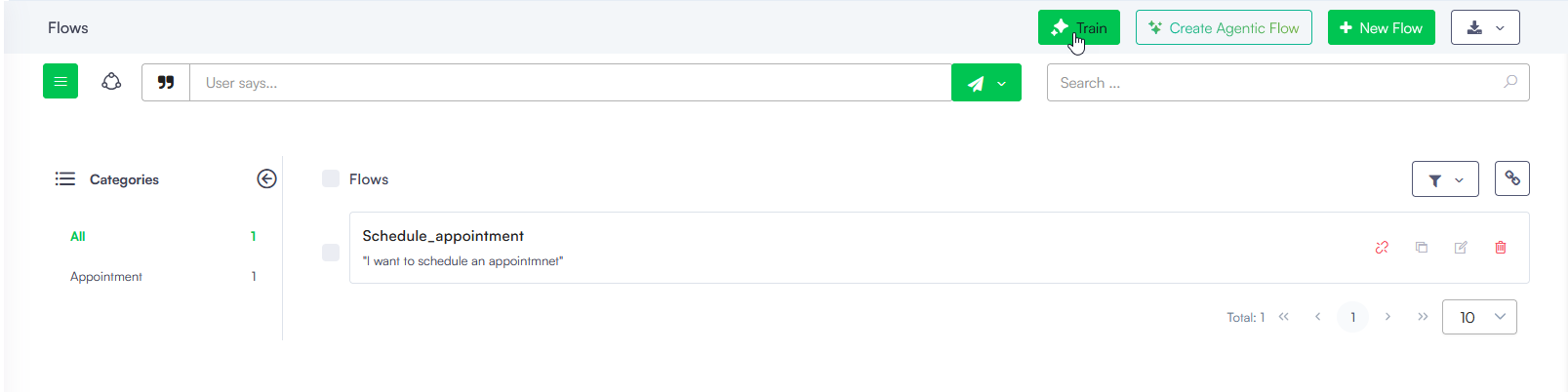The height and width of the screenshot is (392, 1568).
Task: Delete the Schedule_appointment flow via trash icon
Action: (x=1501, y=248)
